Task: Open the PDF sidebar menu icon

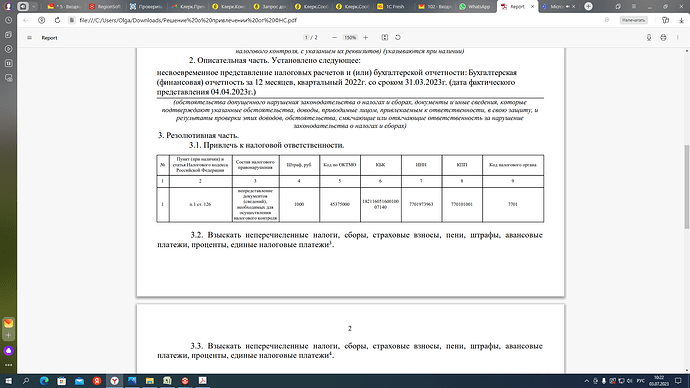Action: [x=29, y=38]
